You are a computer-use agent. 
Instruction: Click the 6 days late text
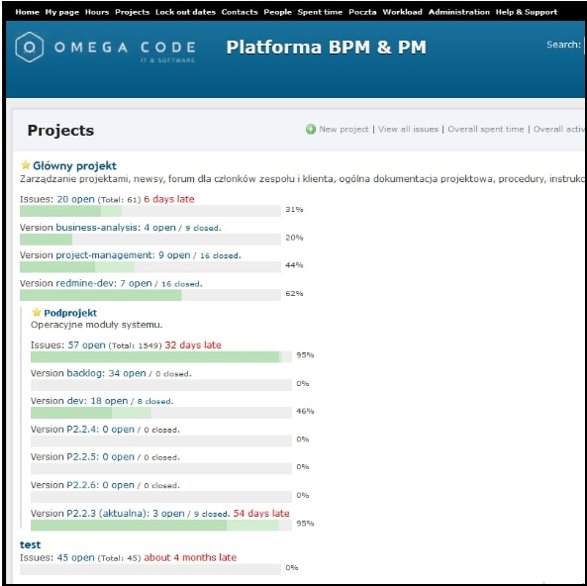point(169,199)
